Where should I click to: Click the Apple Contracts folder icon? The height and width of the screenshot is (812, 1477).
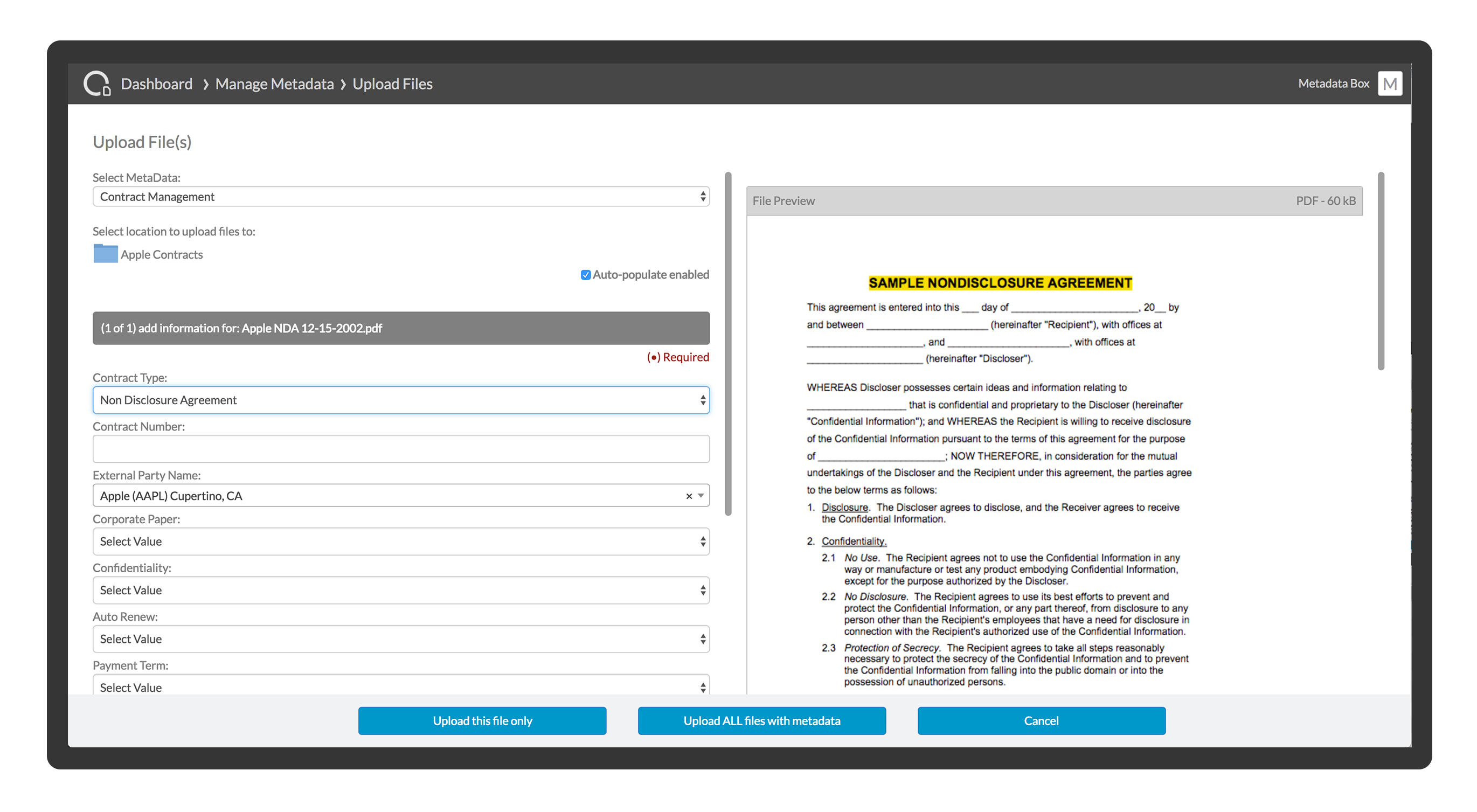[106, 253]
